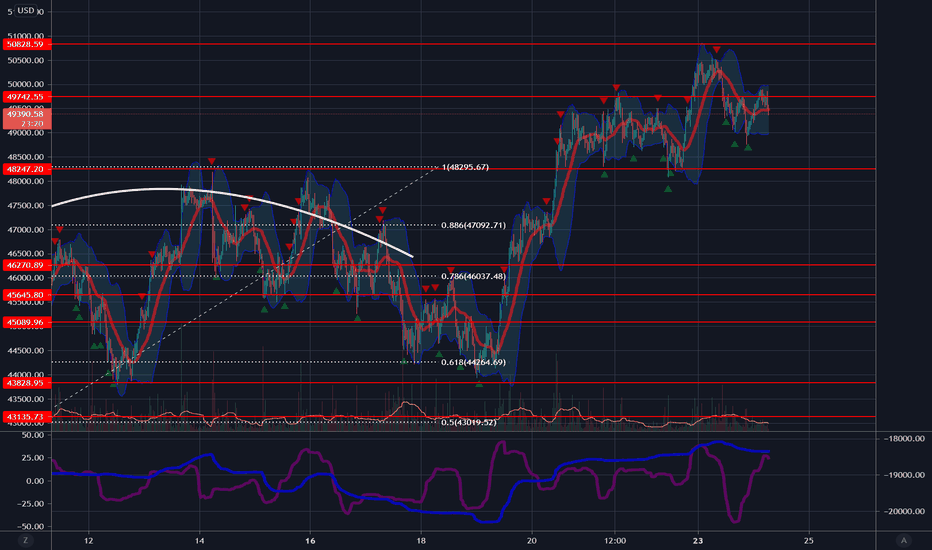Select the 45089.96 horizontal line label

click(x=27, y=322)
